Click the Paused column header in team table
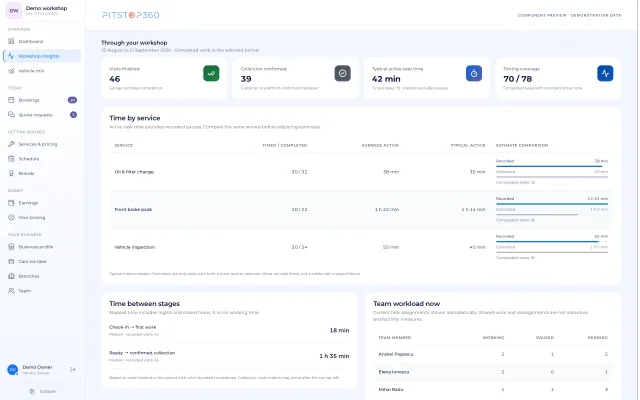Screen dimensions: 640x400 click(x=545, y=338)
